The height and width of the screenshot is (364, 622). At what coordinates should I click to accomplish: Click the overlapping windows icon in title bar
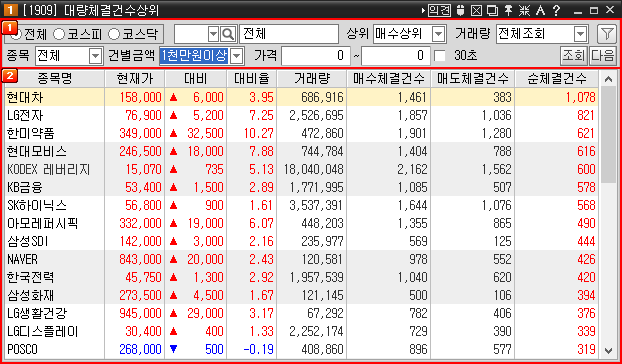tap(492, 10)
